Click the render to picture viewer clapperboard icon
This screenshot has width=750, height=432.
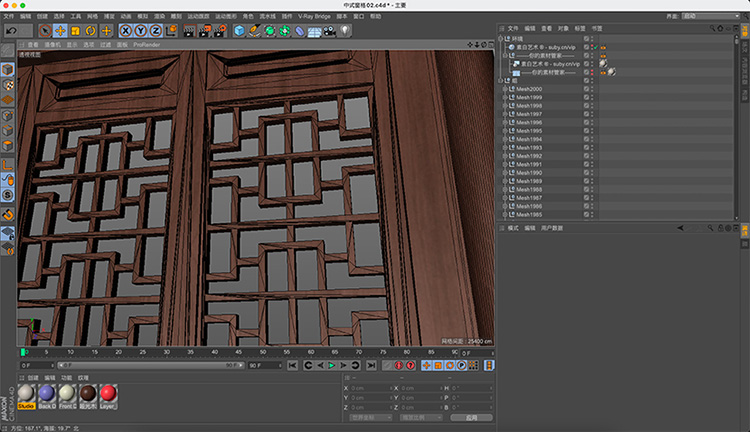[x=203, y=31]
